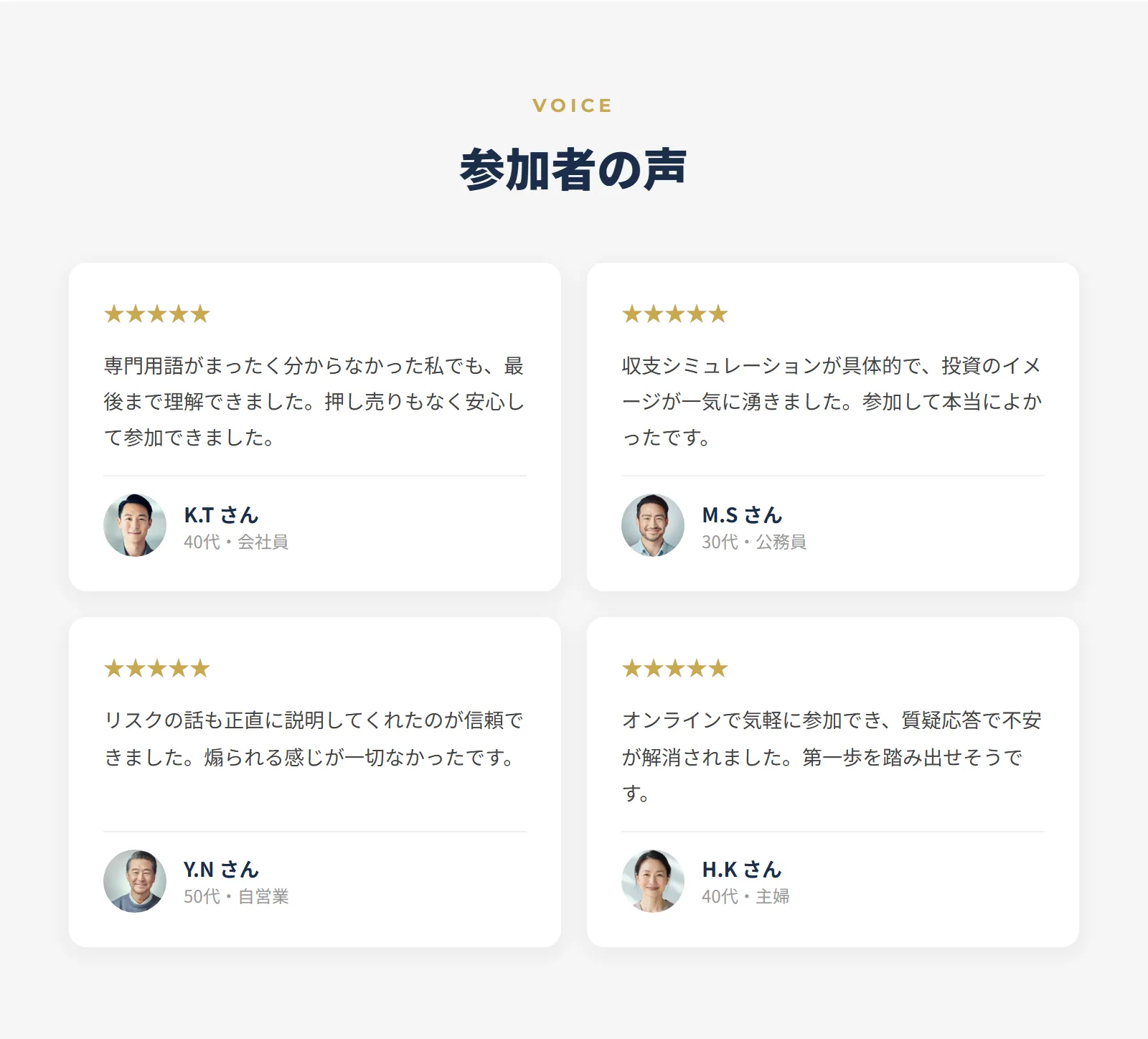
Task: Select the name M.S さん
Action: (742, 515)
